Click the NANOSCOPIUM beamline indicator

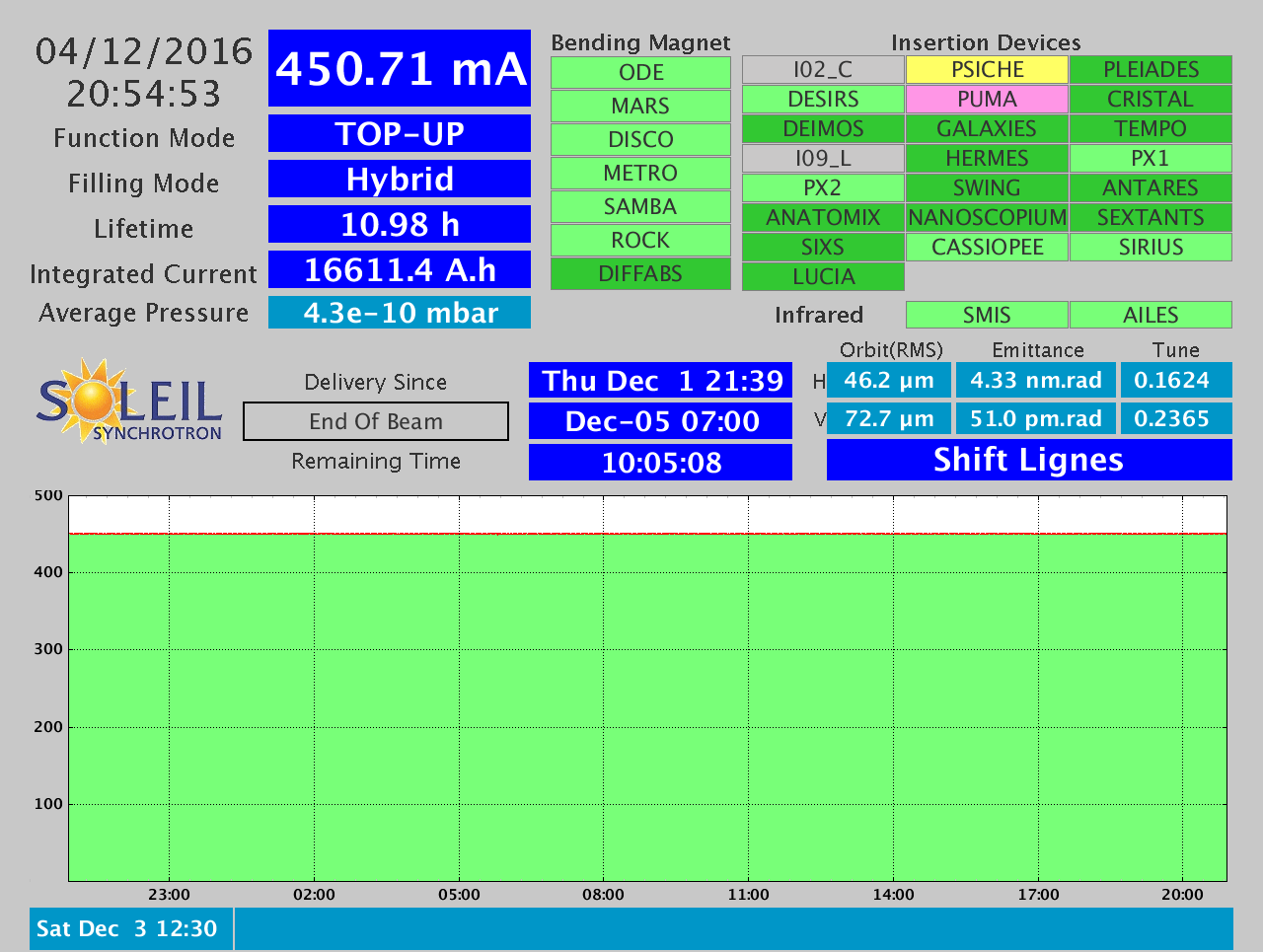pyautogui.click(x=987, y=217)
